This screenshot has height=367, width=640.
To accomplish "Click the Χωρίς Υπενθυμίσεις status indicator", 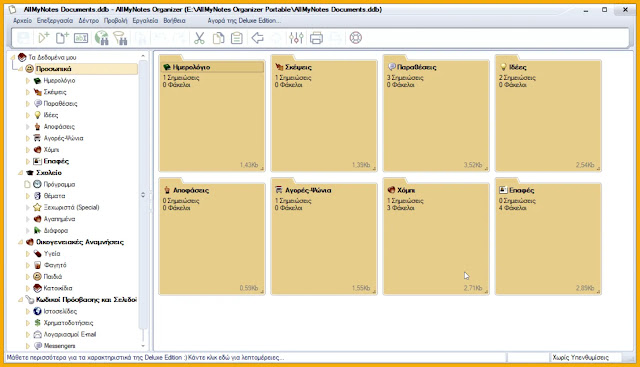I will point(580,358).
